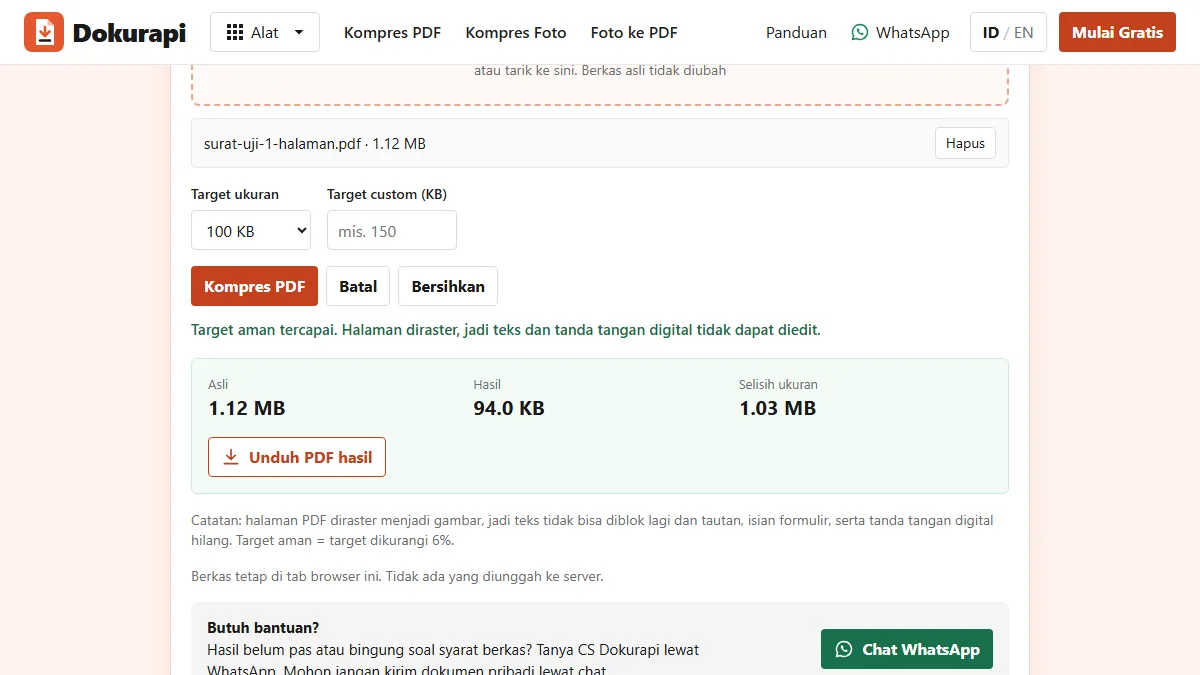Open the Kompres Foto nav link

[516, 33]
